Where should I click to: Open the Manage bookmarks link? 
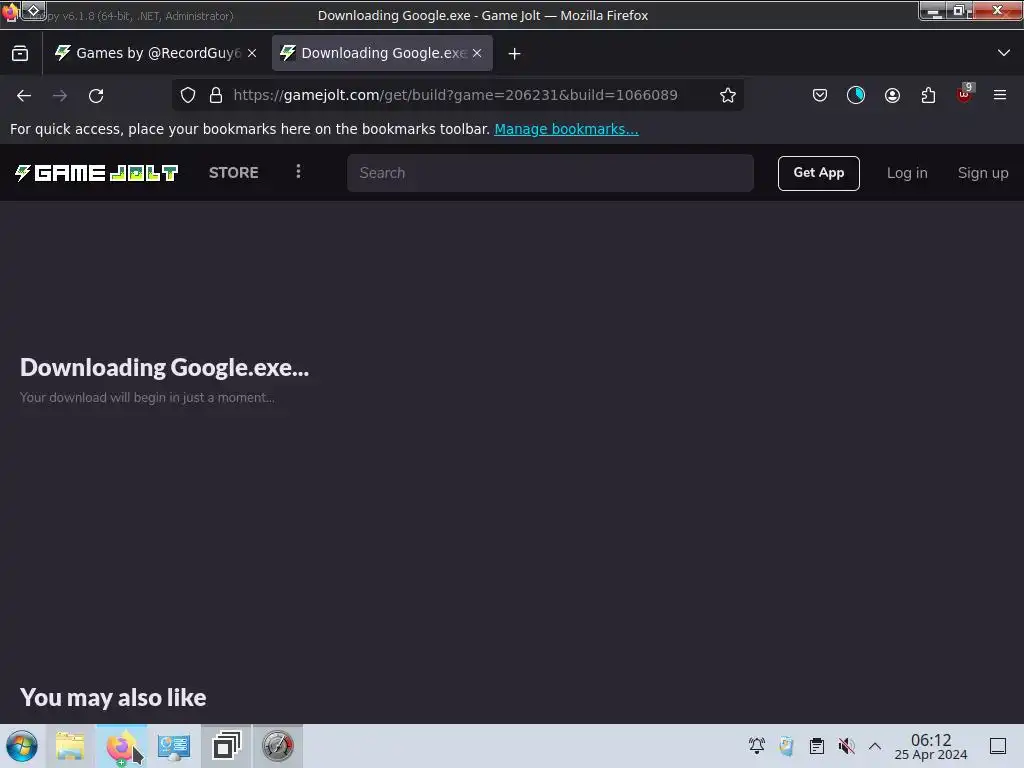tap(566, 129)
